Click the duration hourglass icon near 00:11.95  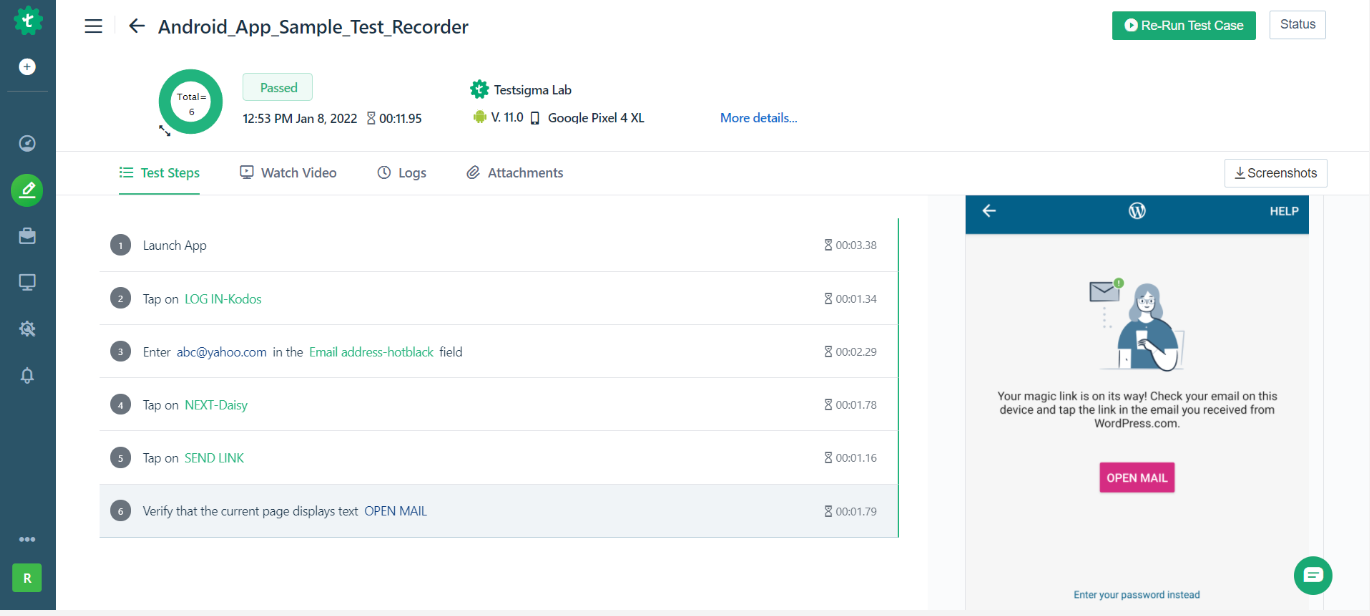tap(371, 118)
